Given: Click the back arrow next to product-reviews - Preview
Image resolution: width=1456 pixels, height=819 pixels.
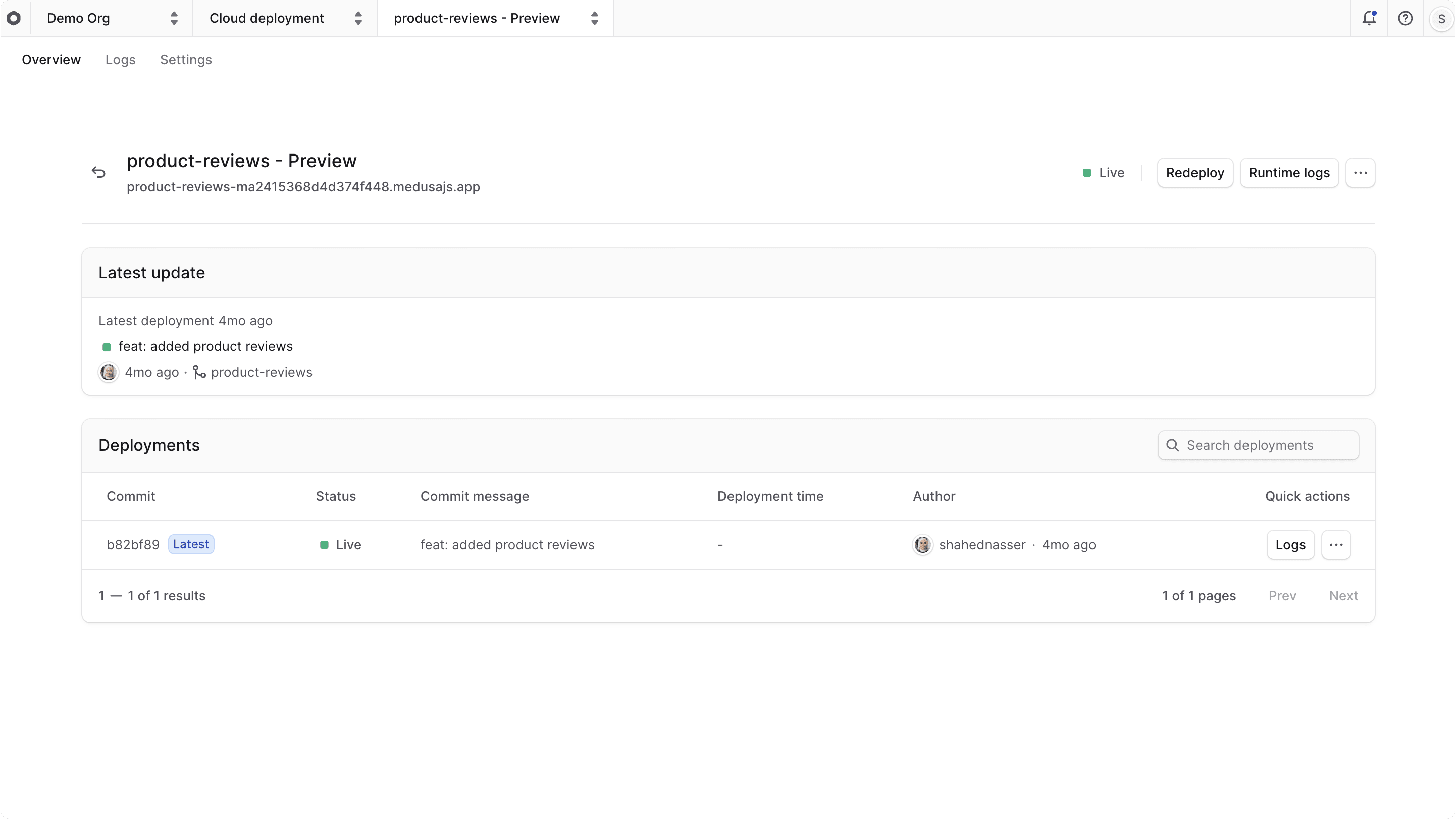Looking at the screenshot, I should point(98,172).
